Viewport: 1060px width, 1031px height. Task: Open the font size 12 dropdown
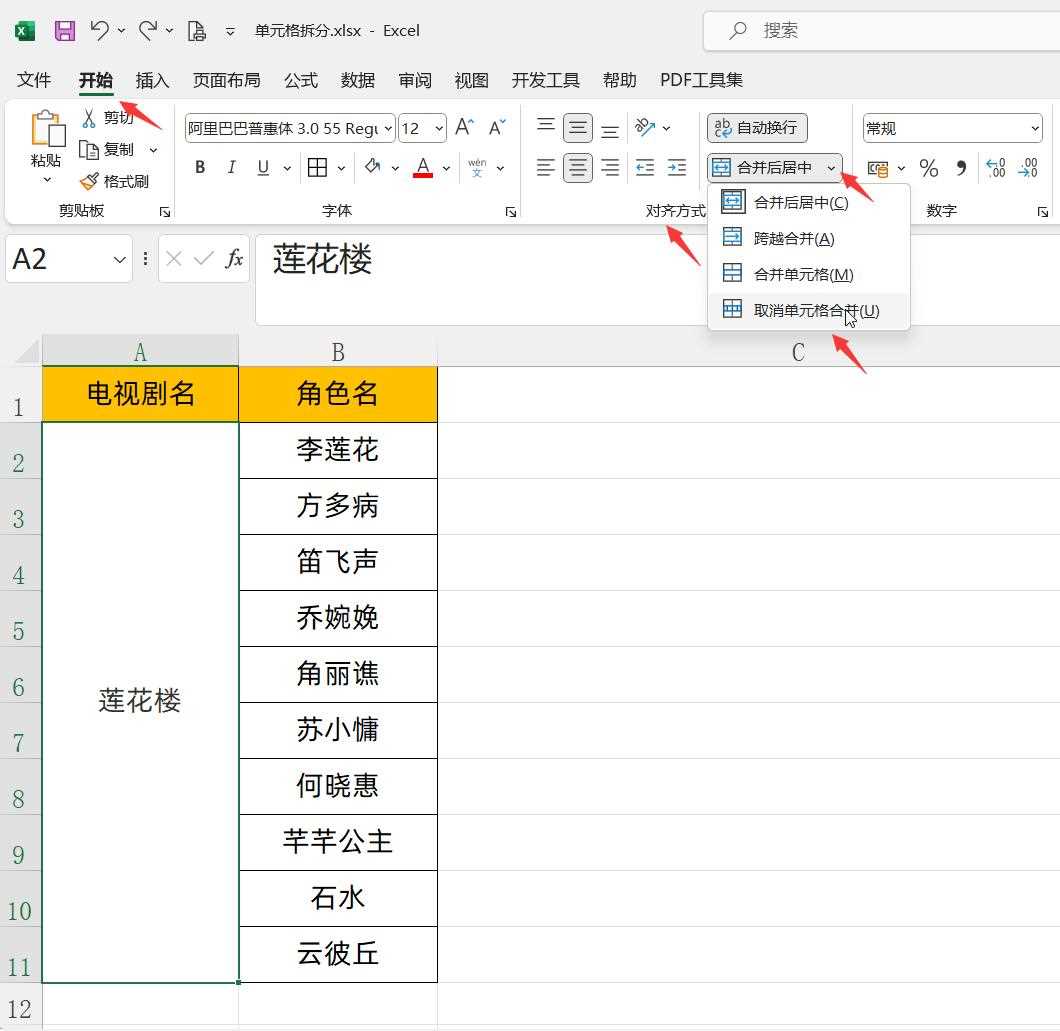click(439, 128)
